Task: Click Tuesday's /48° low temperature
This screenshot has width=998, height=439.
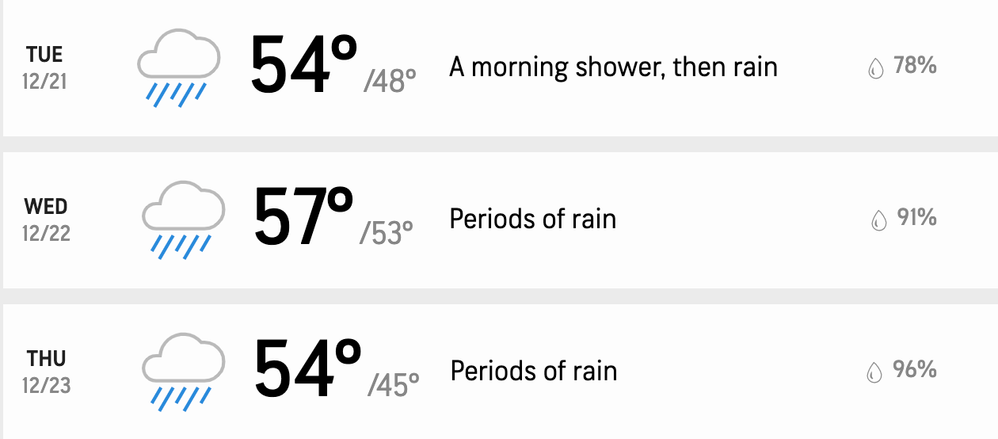Action: (390, 81)
